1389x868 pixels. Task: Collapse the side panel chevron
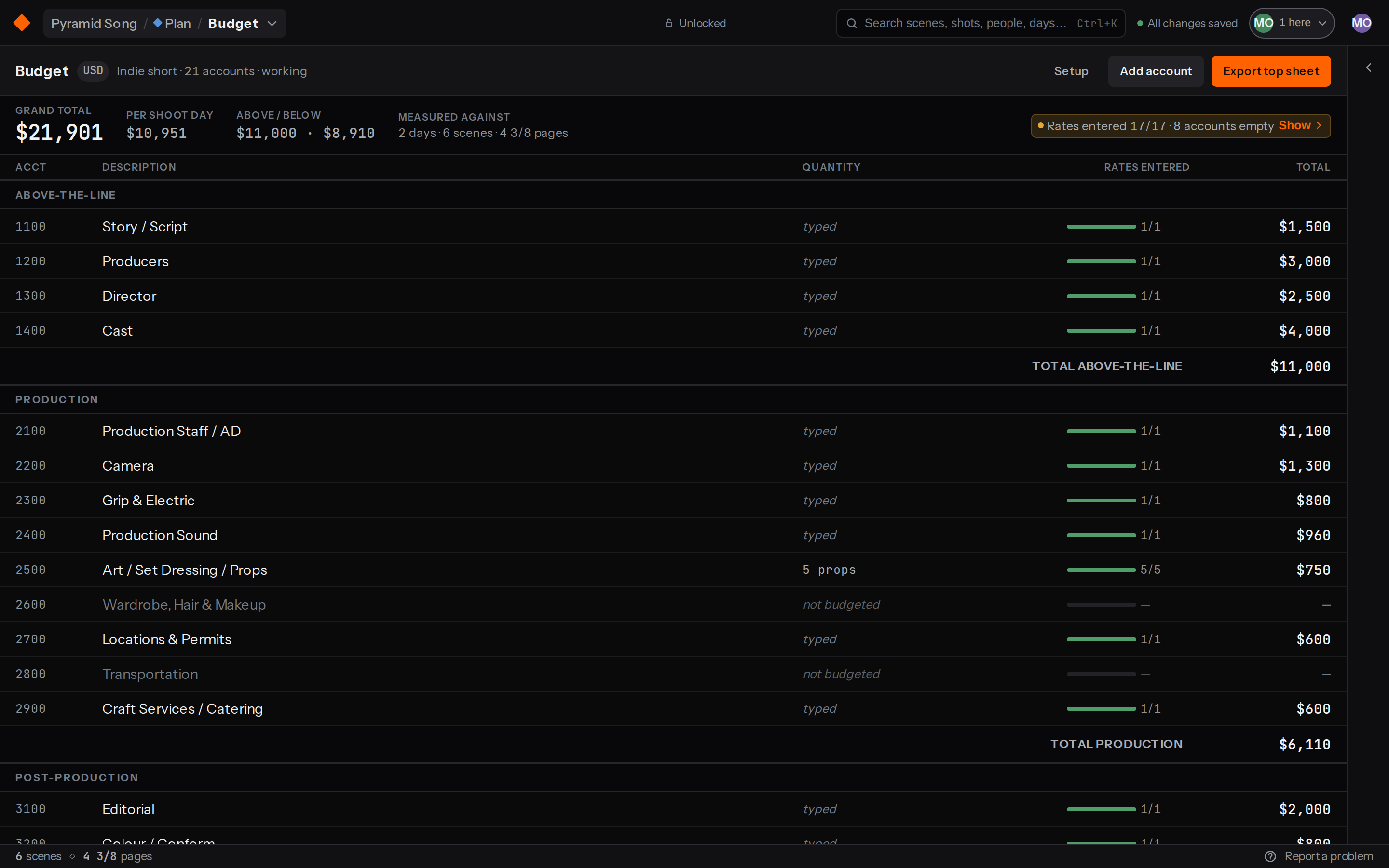1368,68
